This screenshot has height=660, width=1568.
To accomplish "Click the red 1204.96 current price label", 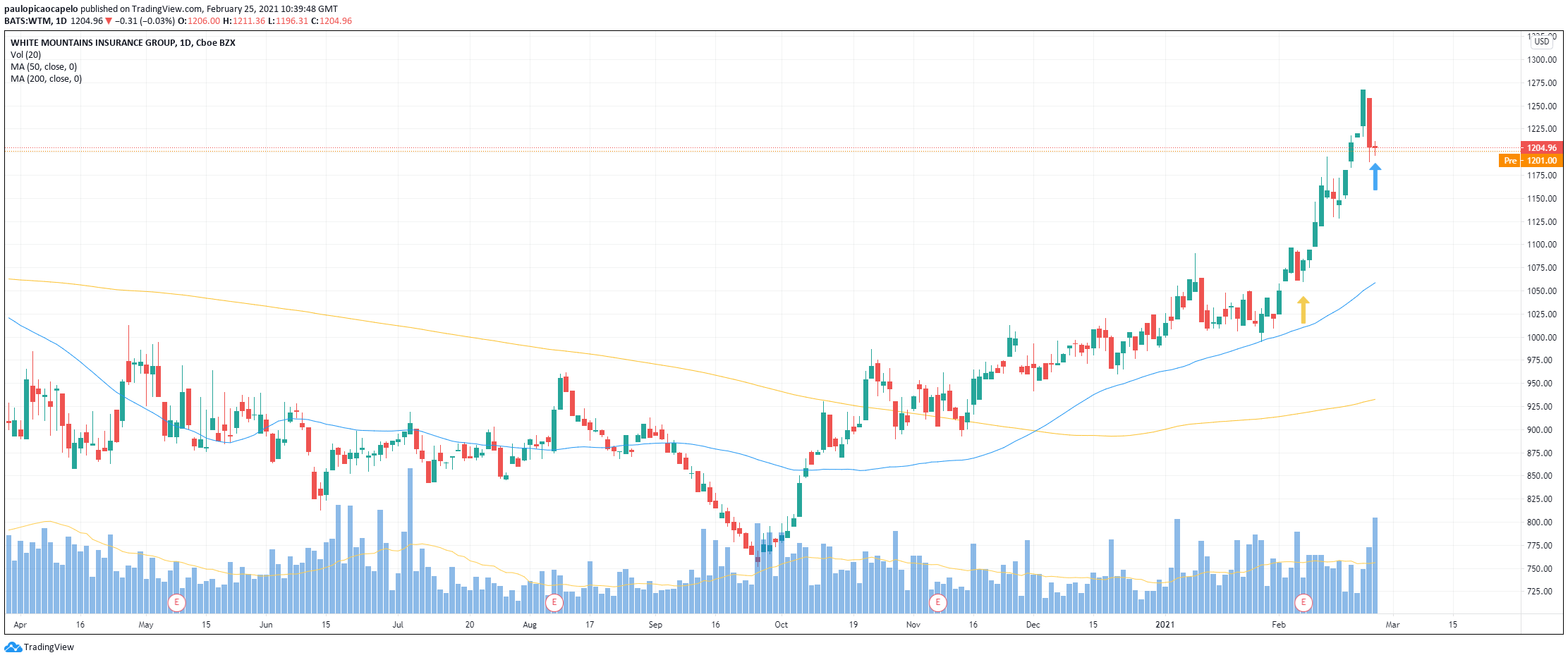I will 1541,148.
